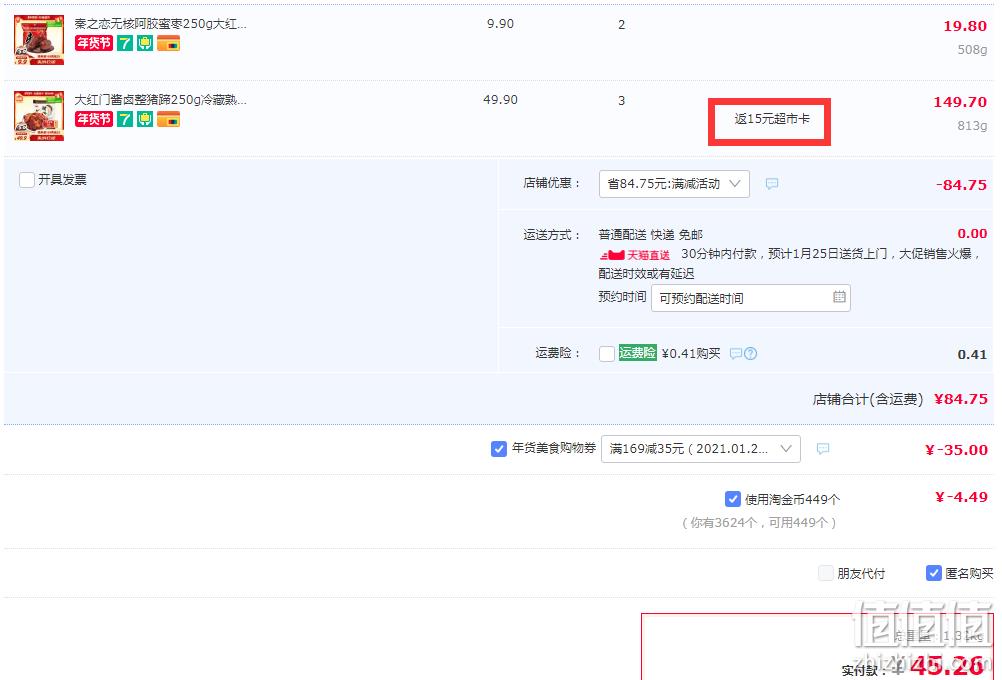Click the quantity 2 for the jujube item
1002x680 pixels.
pyautogui.click(x=622, y=25)
